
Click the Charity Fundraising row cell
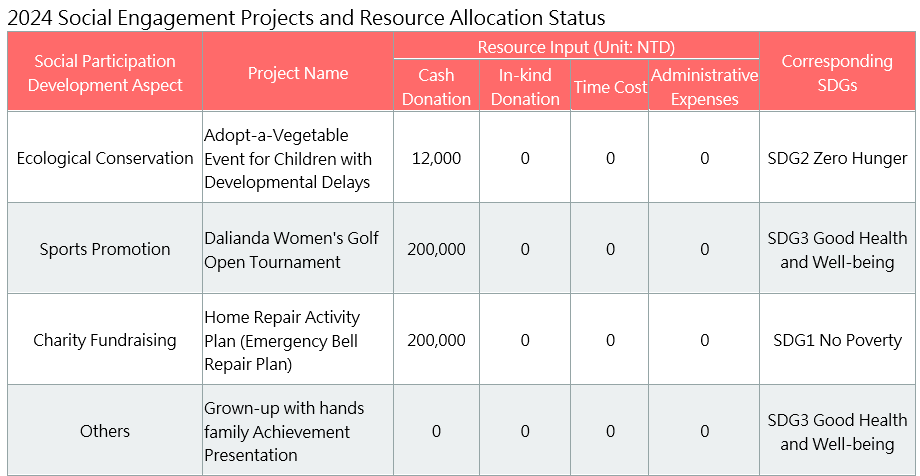point(105,340)
